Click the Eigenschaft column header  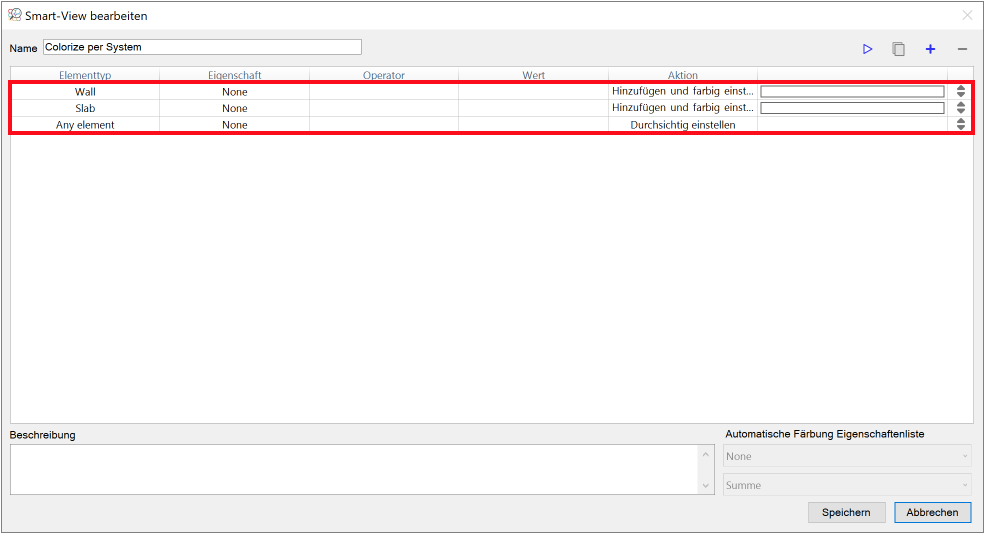pyautogui.click(x=235, y=75)
